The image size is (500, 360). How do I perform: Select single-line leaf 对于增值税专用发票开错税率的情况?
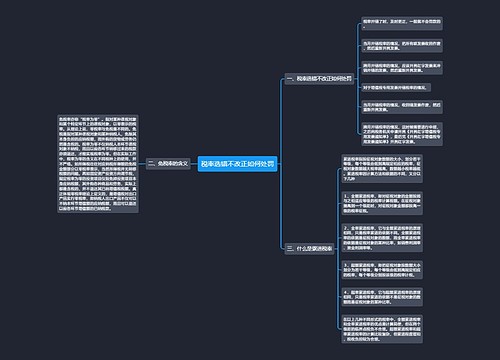[396, 88]
